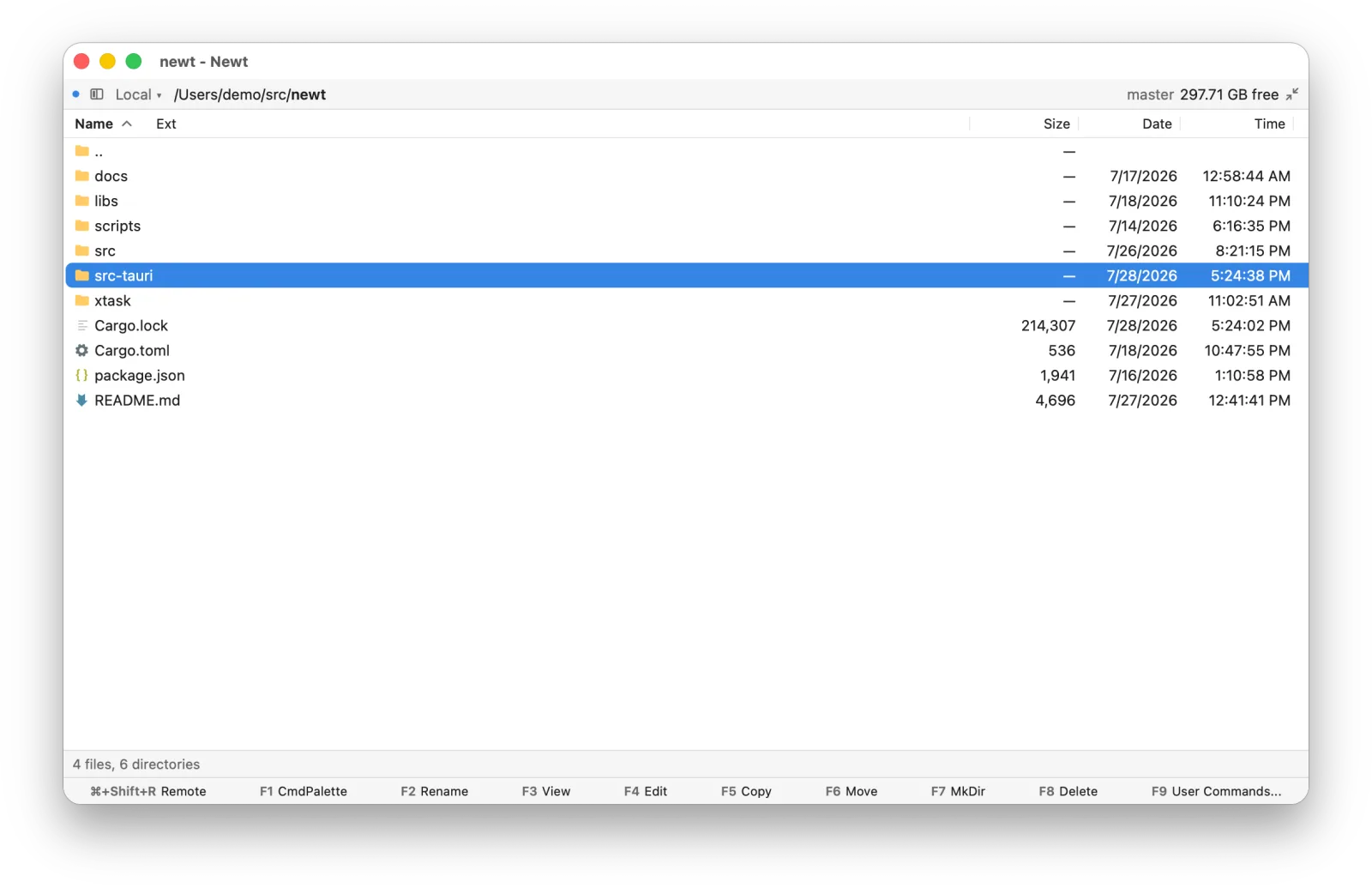1372x888 pixels.
Task: Open the ⌘+Shift+R Remote command
Action: (x=148, y=791)
